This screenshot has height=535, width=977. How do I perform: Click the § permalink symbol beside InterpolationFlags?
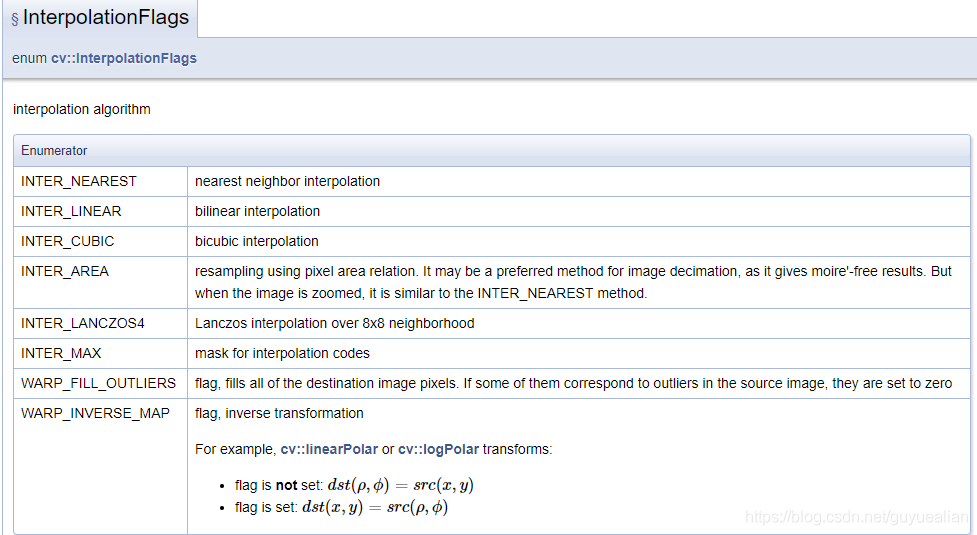click(x=15, y=19)
